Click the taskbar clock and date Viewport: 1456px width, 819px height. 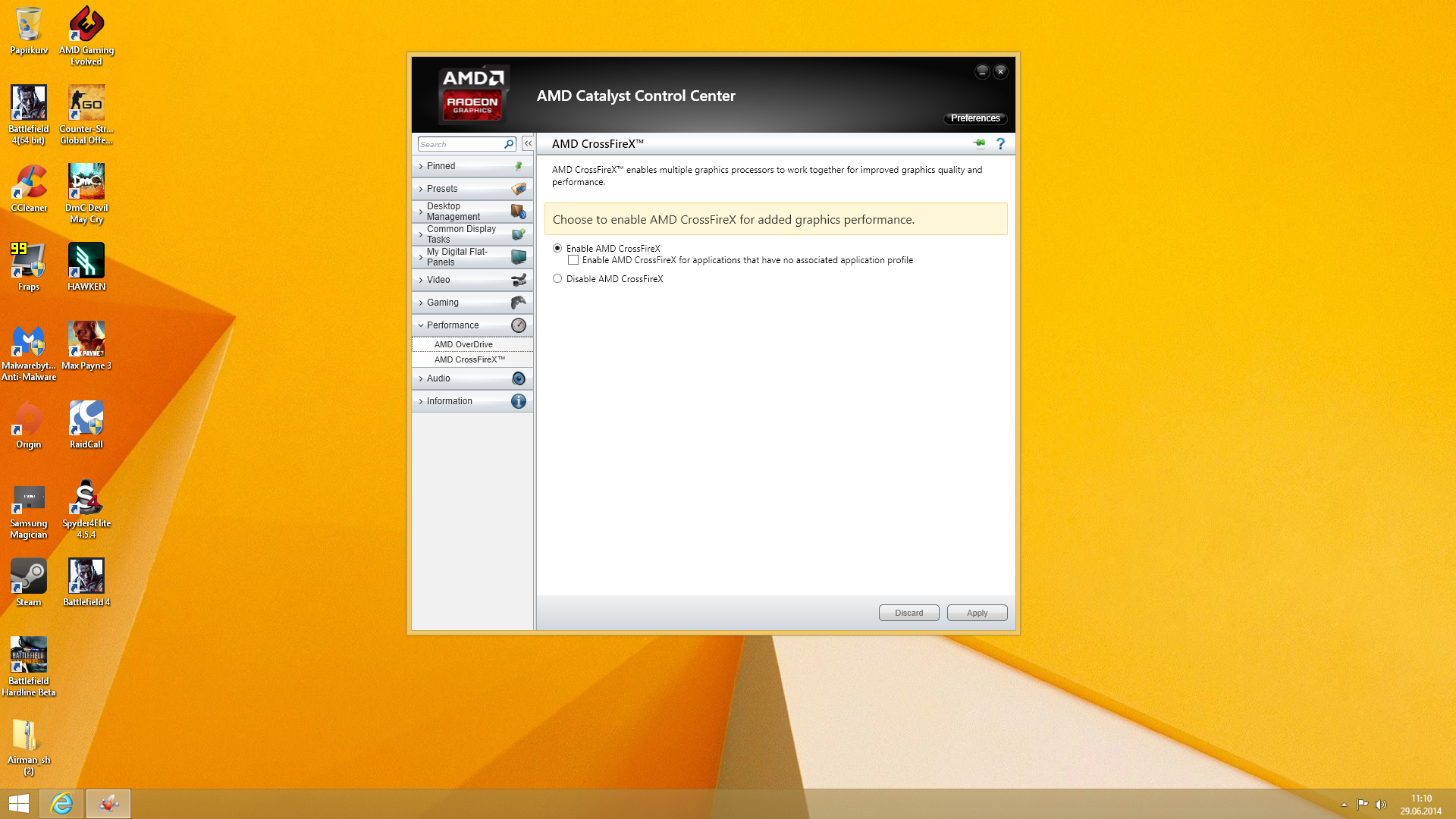pyautogui.click(x=1421, y=805)
